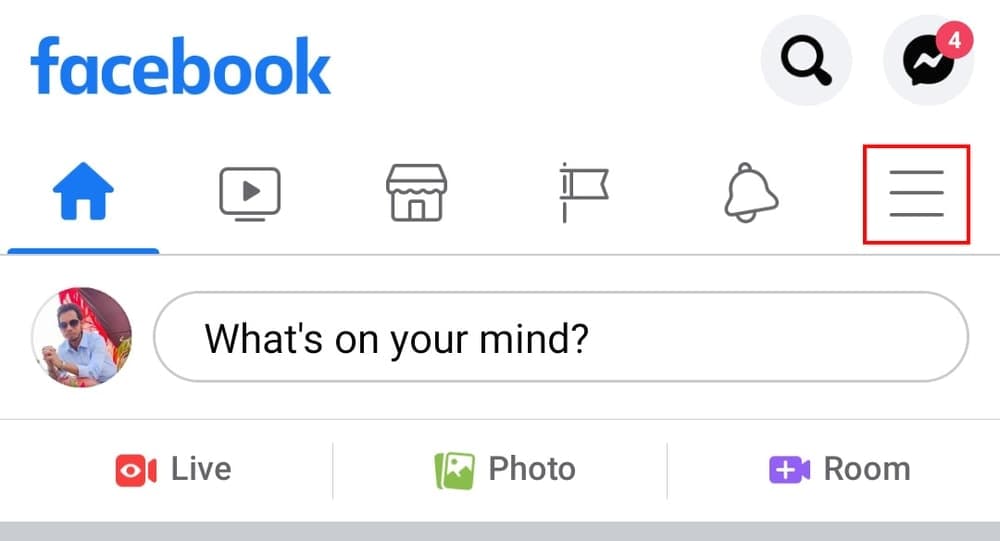The width and height of the screenshot is (1000, 541).
Task: Click the gray feed divider bar
Action: 500,531
